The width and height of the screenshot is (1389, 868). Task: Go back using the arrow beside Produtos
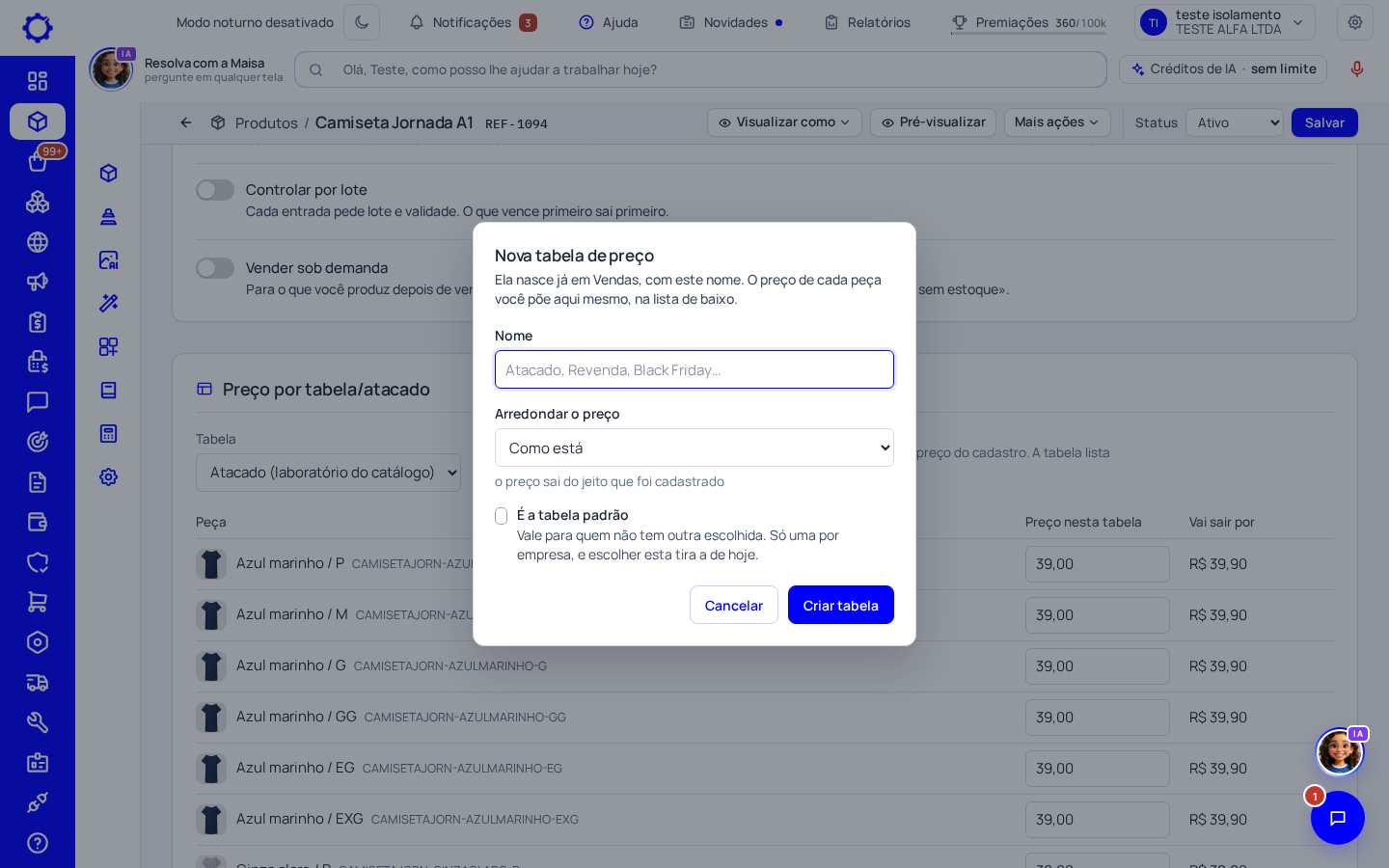(186, 122)
